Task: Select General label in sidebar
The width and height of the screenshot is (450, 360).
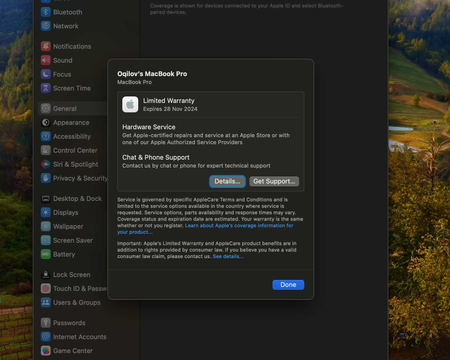Action: pyautogui.click(x=65, y=109)
